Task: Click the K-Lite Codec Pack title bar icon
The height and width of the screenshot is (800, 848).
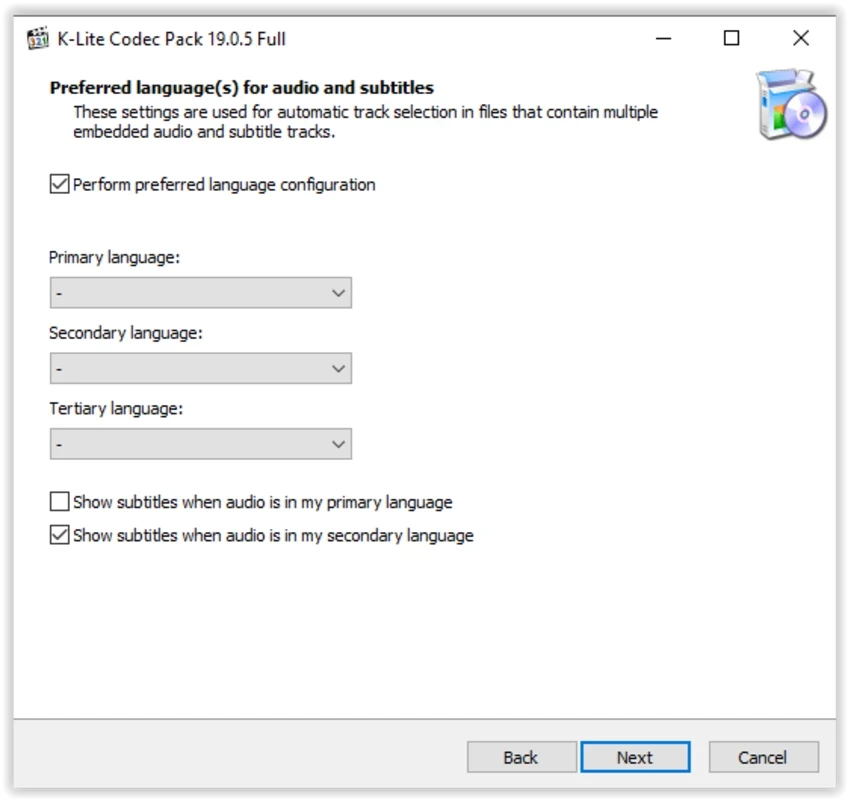Action: click(x=37, y=39)
